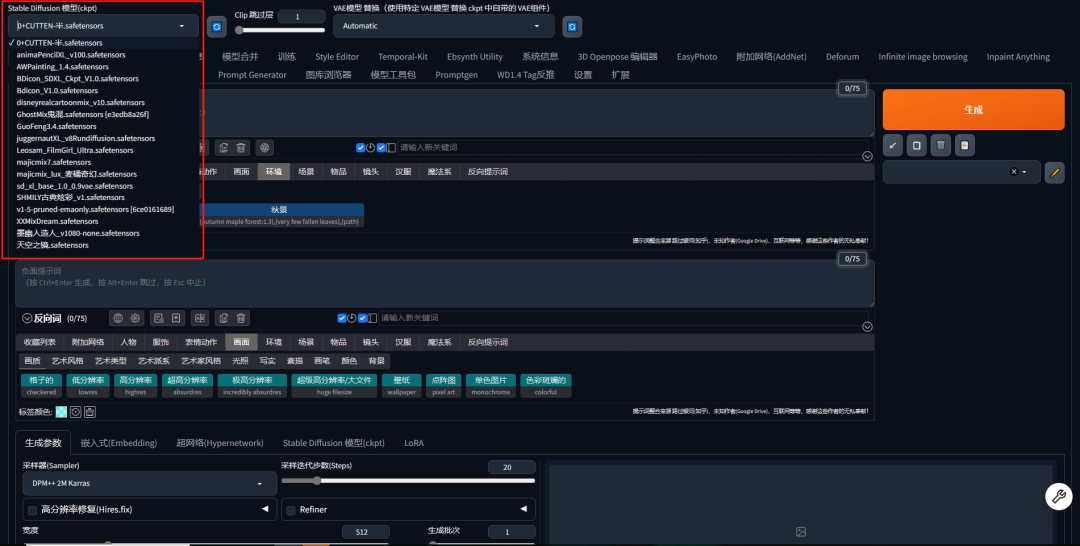Open the gear settings icon beside 反向词
The image size is (1080, 546).
pos(135,318)
